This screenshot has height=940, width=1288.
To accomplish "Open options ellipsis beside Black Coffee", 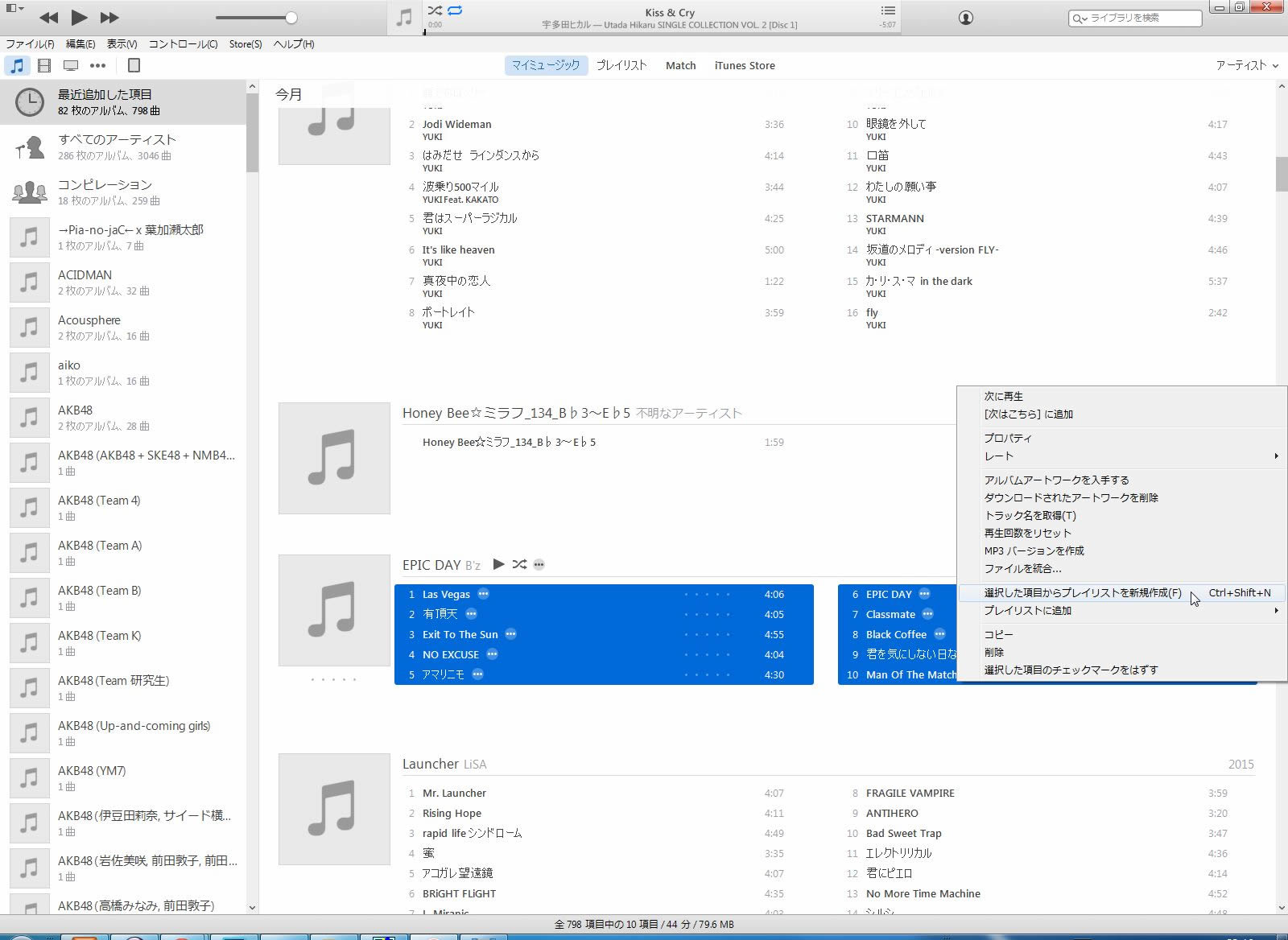I will [939, 634].
